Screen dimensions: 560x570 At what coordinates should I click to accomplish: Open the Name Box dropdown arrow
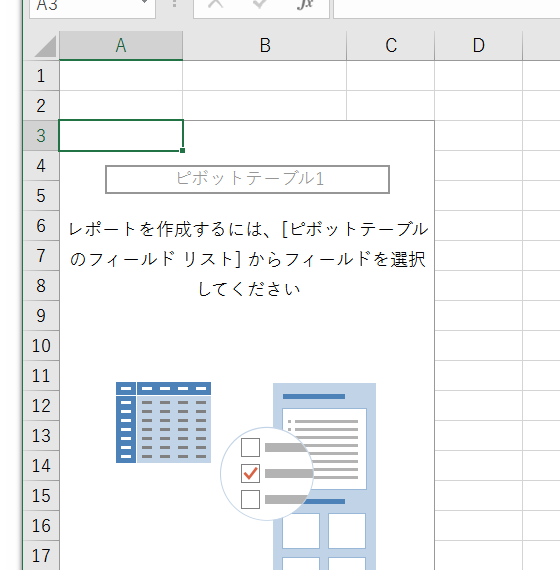pyautogui.click(x=144, y=2)
